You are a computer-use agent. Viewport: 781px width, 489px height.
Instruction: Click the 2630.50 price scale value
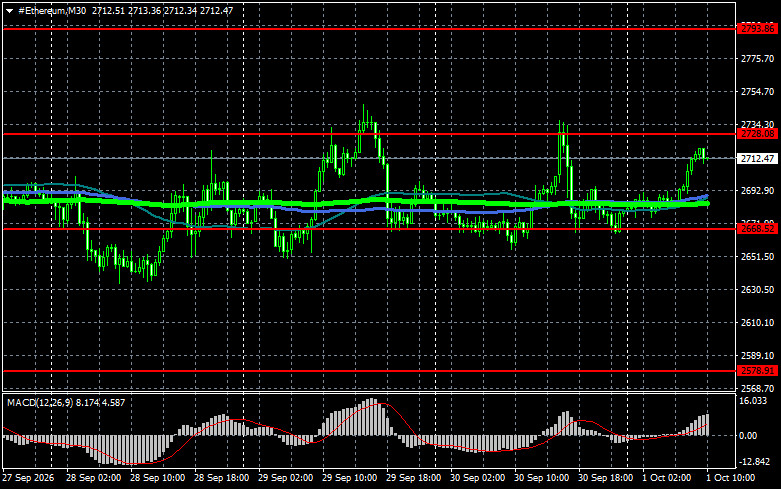click(x=758, y=290)
